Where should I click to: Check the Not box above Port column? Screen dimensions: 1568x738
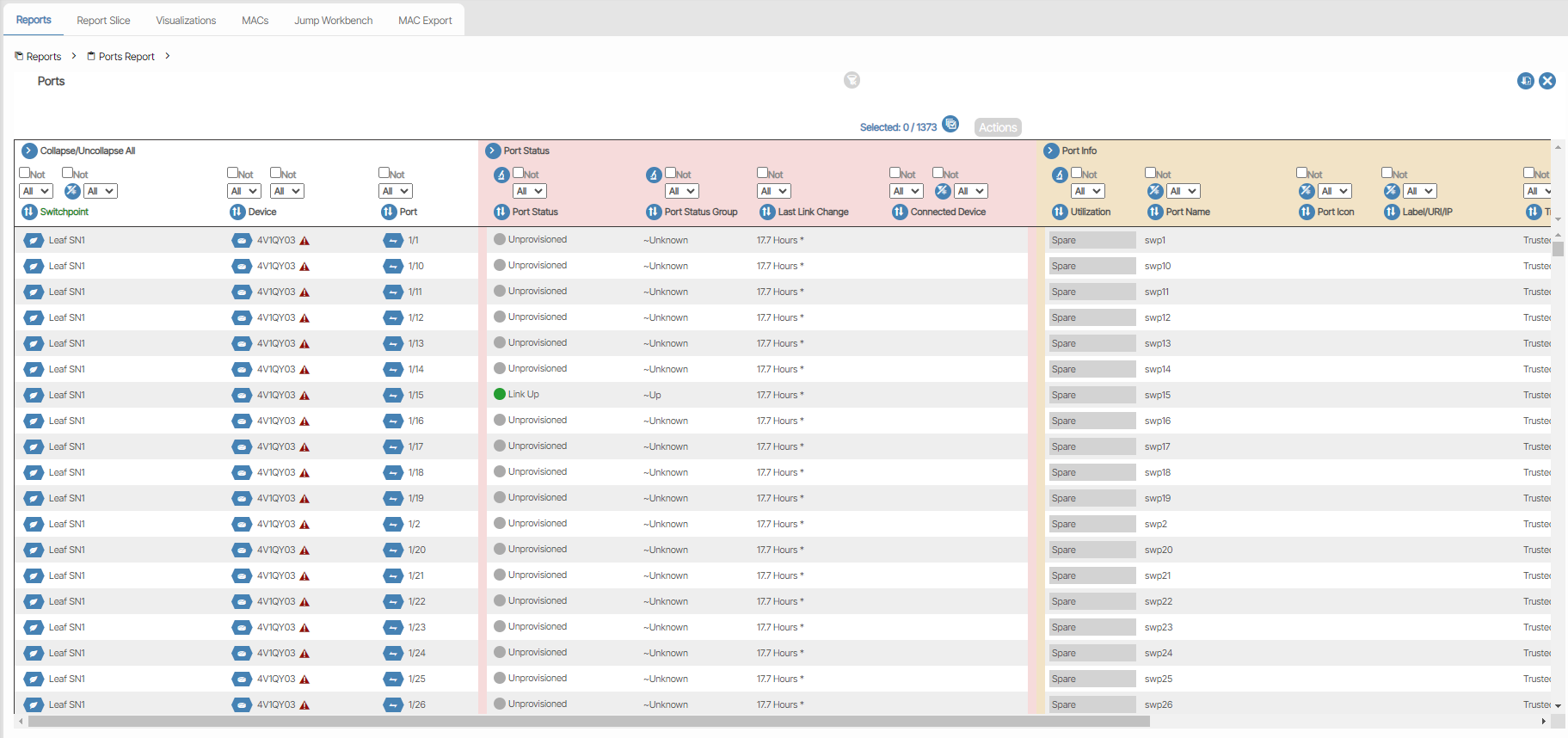[x=384, y=173]
